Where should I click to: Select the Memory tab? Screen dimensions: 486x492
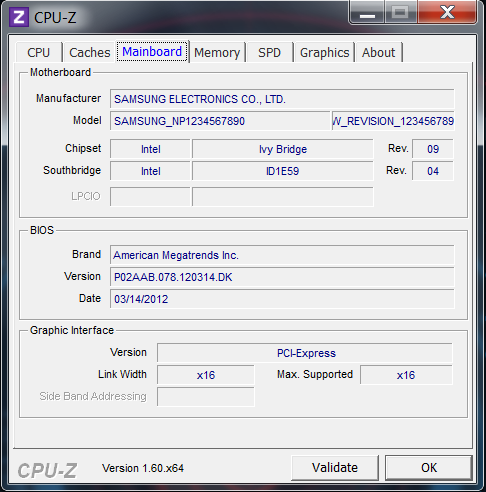pos(217,52)
